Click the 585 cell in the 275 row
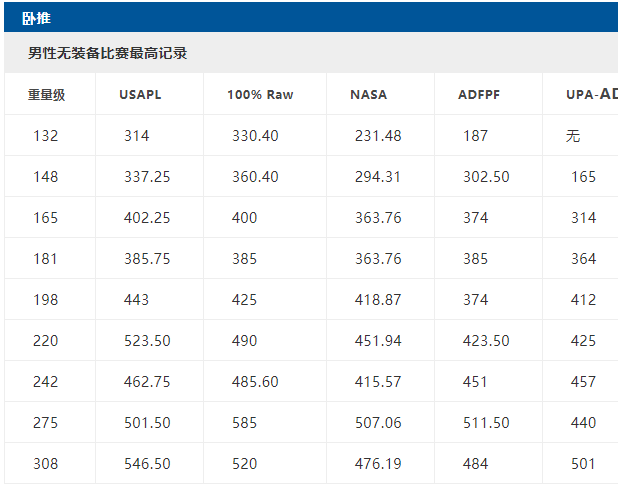622x487 pixels. pos(244,423)
